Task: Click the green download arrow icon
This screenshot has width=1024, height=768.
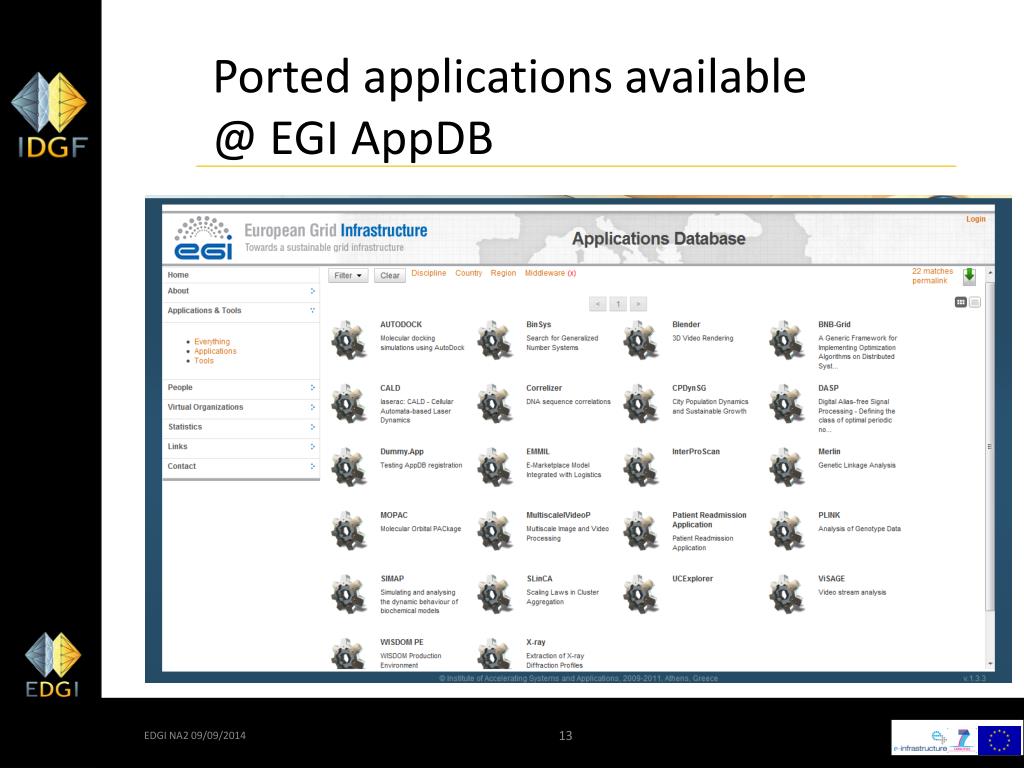Action: click(969, 276)
